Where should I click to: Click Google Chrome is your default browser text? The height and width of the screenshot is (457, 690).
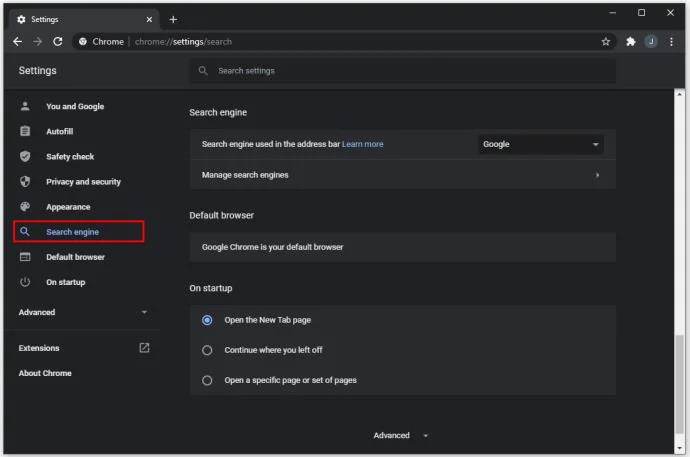(272, 247)
